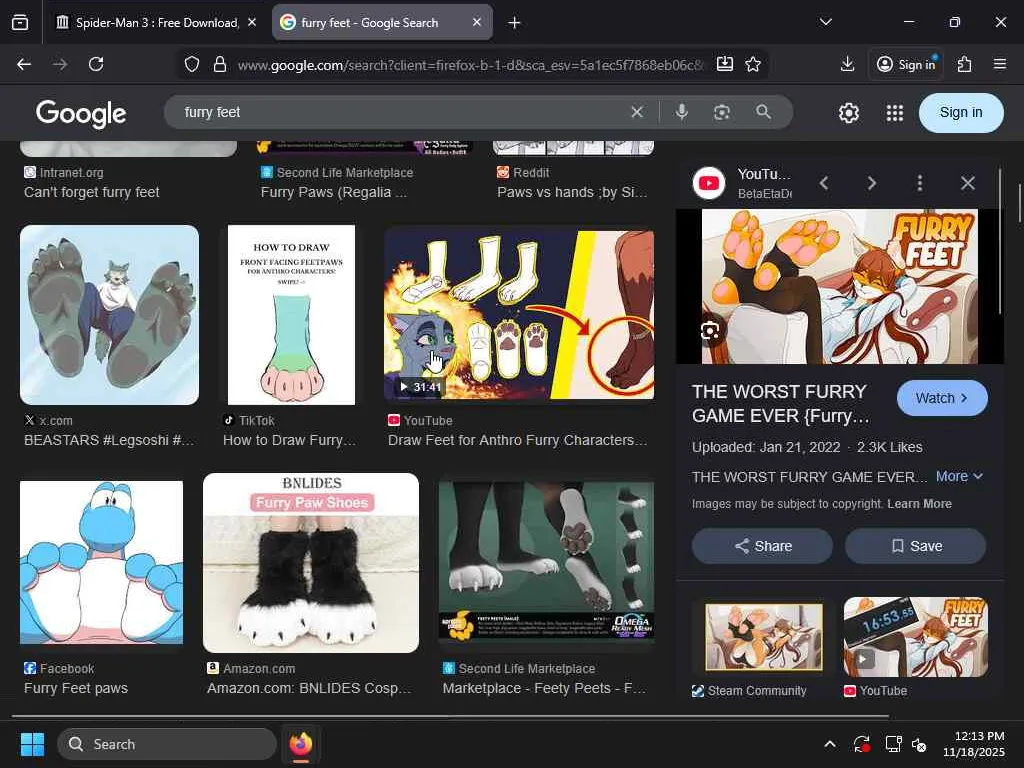
Task: Click the Windows taskbar Search box
Action: 167,744
